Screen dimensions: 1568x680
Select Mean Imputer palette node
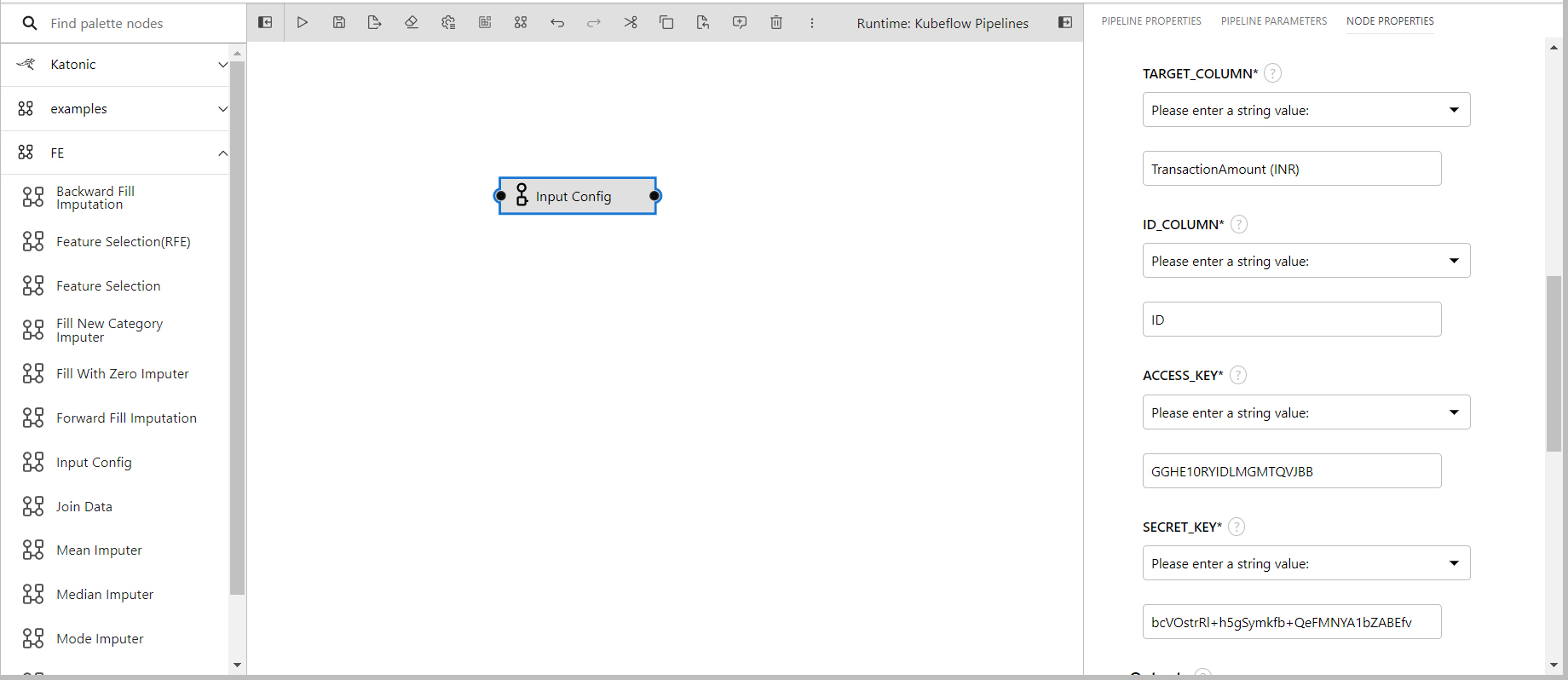click(x=115, y=550)
